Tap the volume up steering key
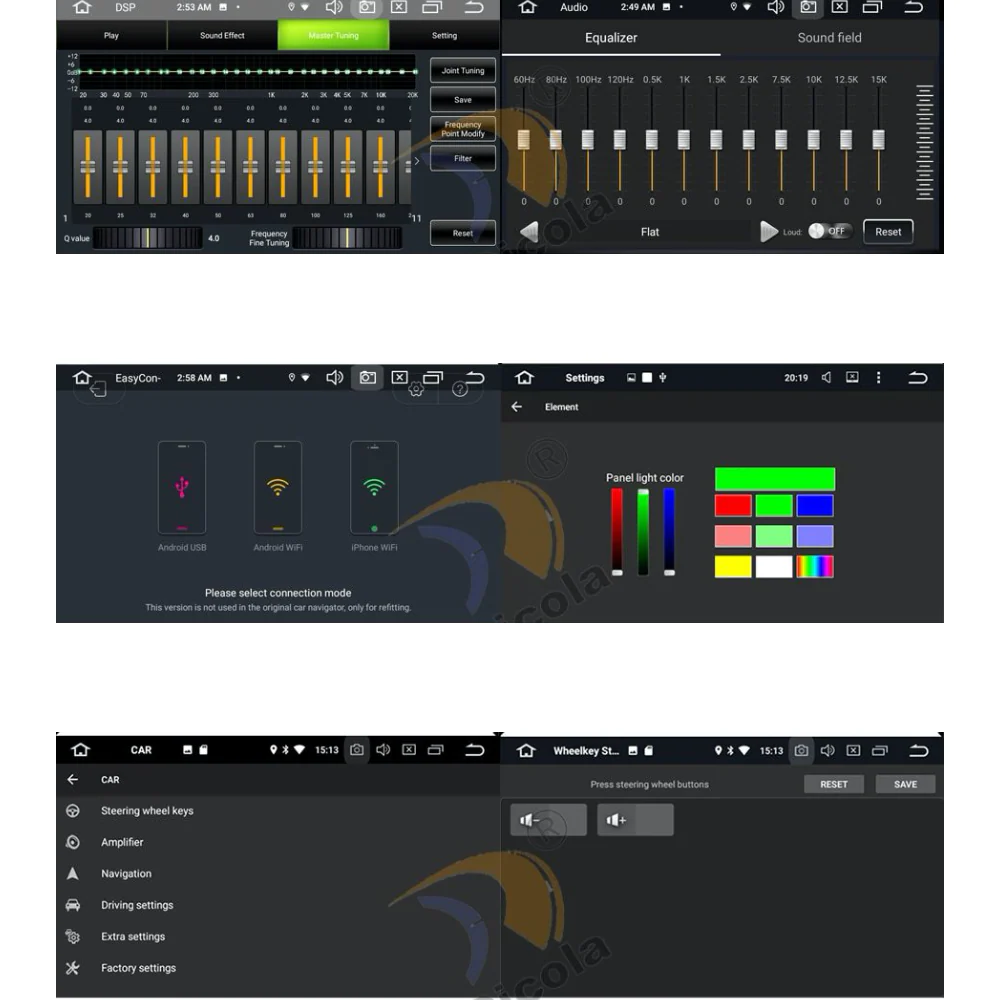 point(635,820)
